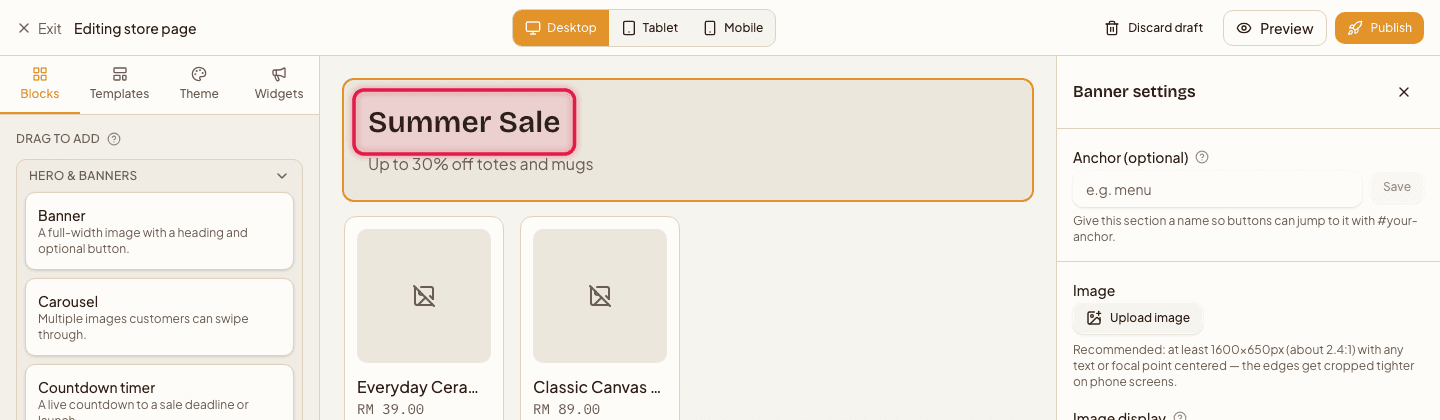Open the Blocks tab
1440x420 pixels.
click(x=40, y=84)
